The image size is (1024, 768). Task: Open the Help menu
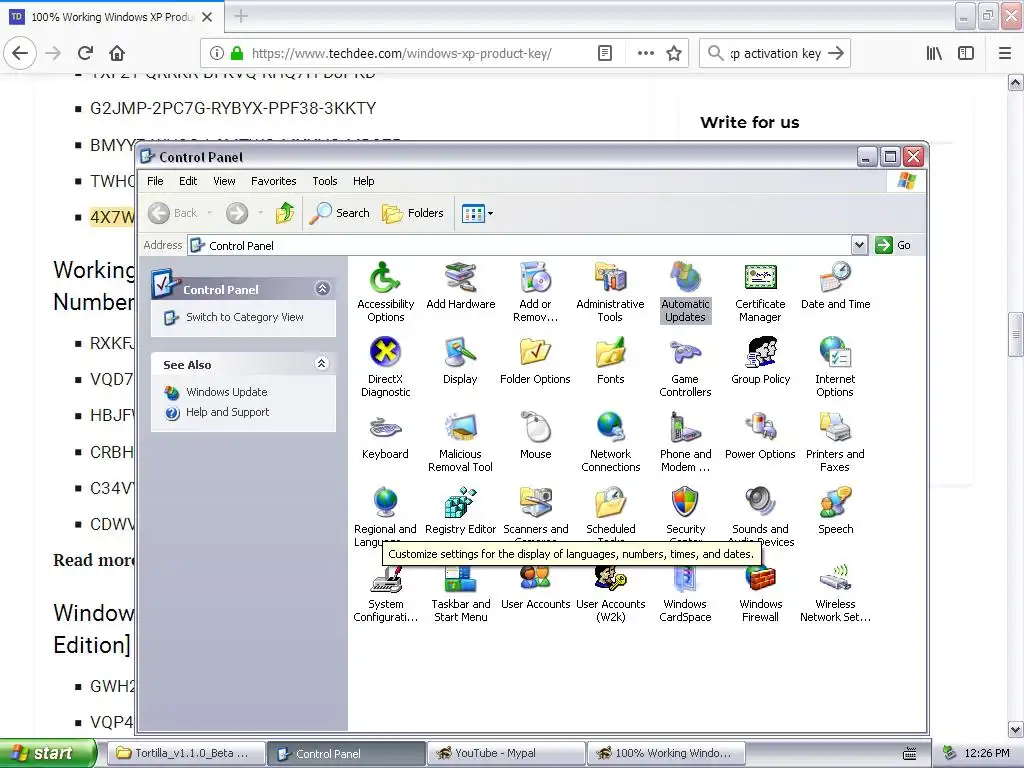[364, 181]
